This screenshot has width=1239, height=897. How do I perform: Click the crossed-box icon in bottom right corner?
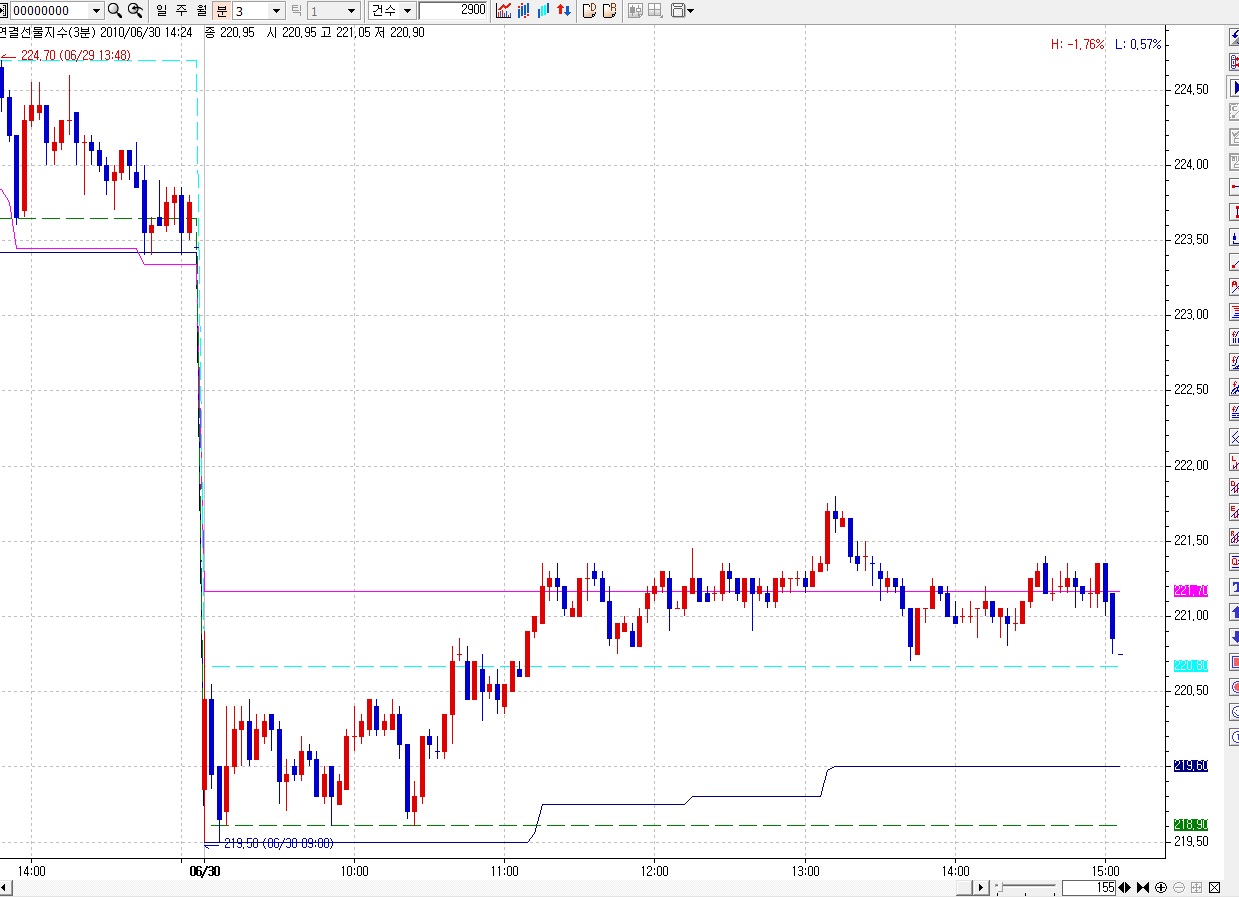(1214, 888)
